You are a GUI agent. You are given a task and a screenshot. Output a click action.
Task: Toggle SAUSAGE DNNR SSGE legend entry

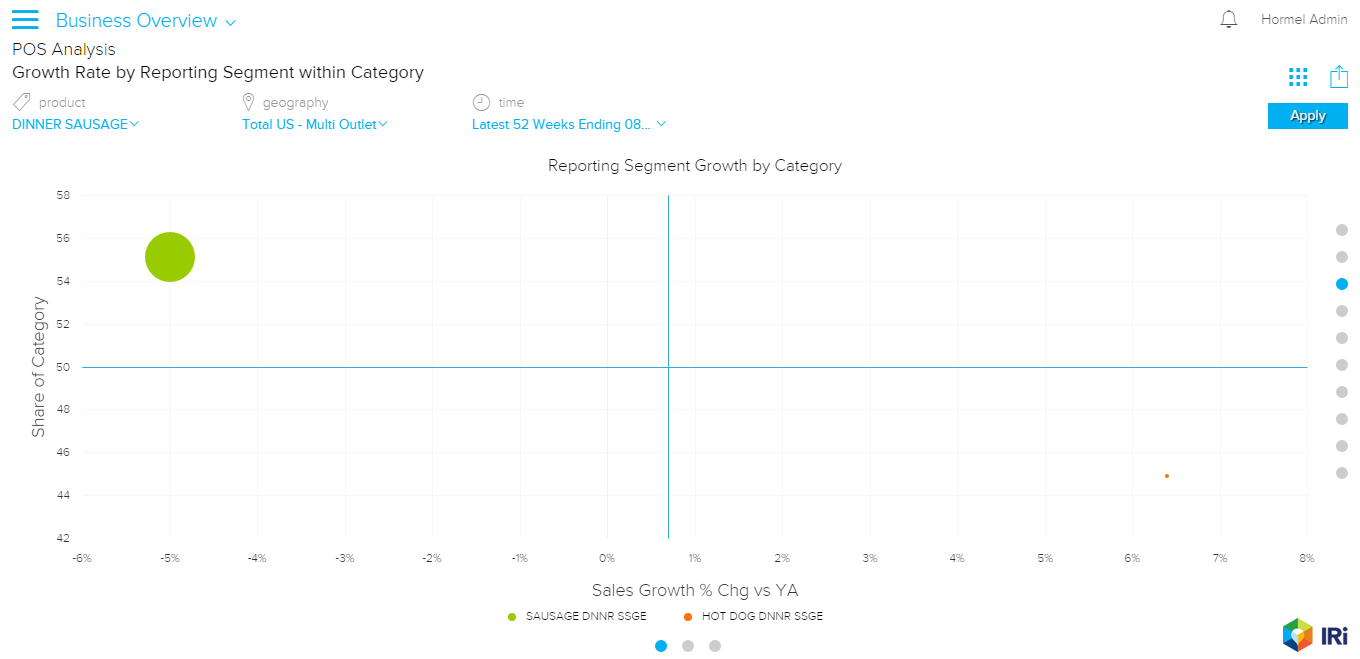point(577,616)
